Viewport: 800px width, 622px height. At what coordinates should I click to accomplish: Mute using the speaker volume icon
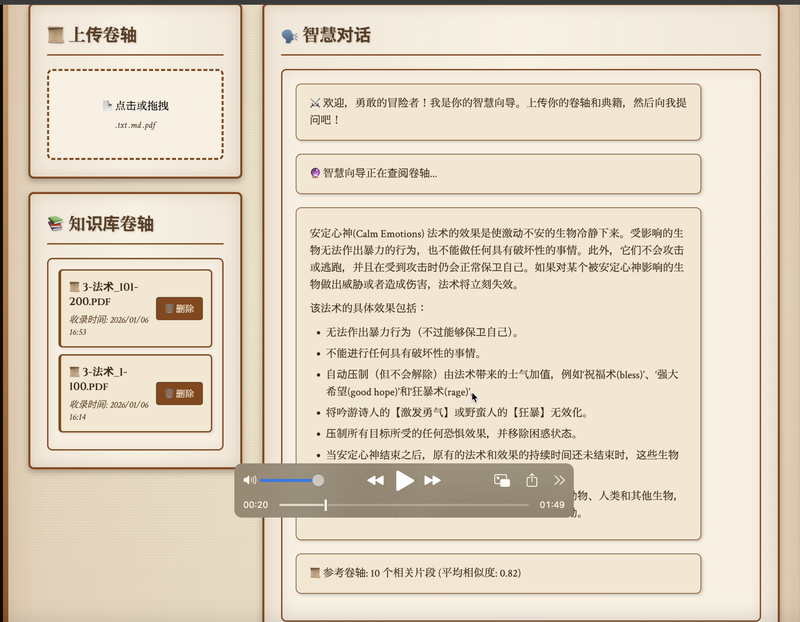click(250, 481)
